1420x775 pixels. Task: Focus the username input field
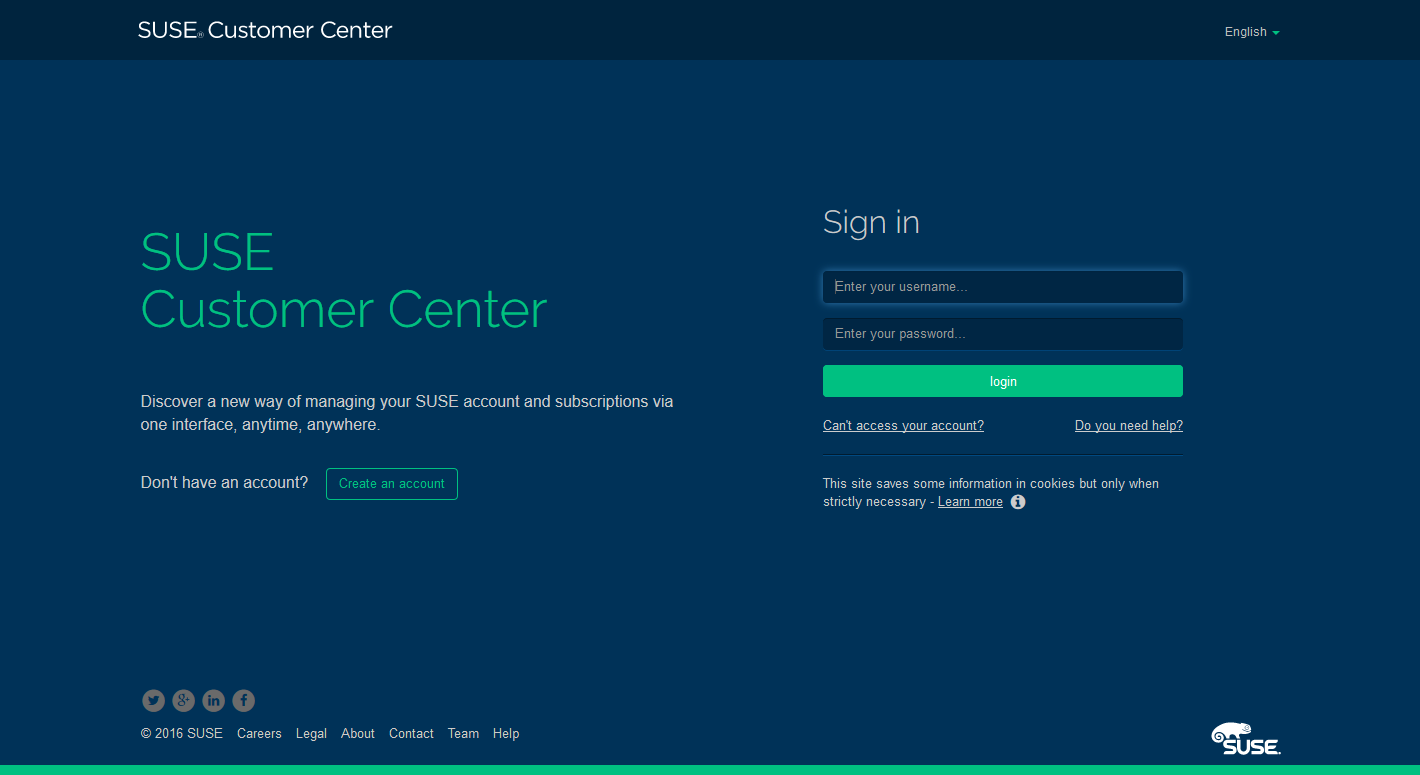point(1003,287)
